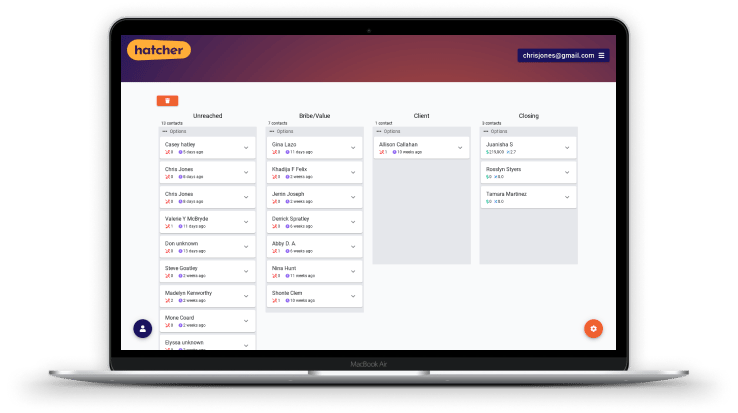
Task: Expand Valerie Y McBryde's contact card
Action: 246,222
